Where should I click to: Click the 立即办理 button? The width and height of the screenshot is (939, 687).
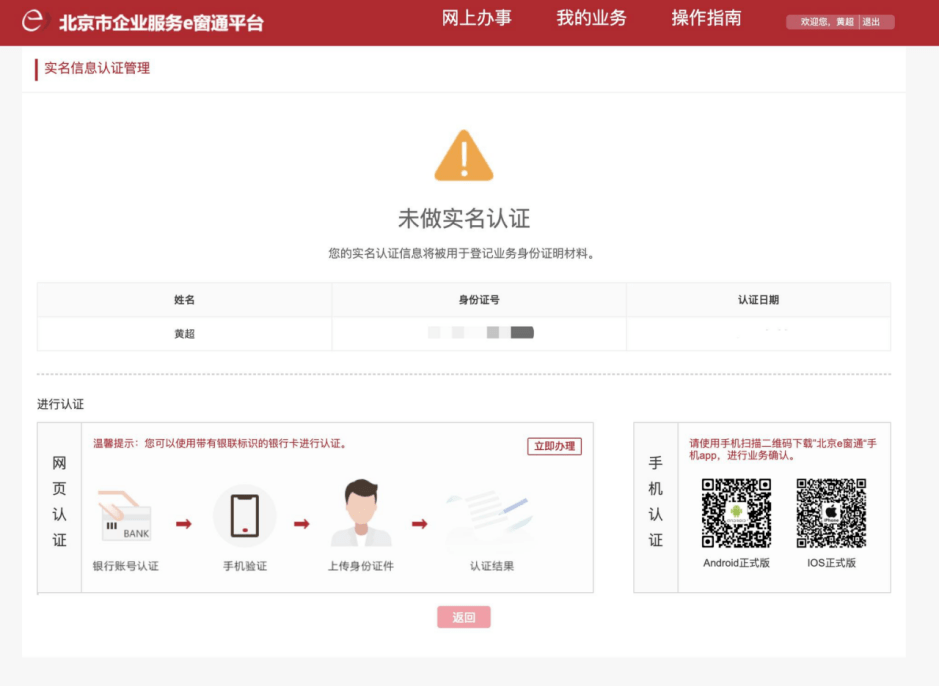(x=555, y=446)
